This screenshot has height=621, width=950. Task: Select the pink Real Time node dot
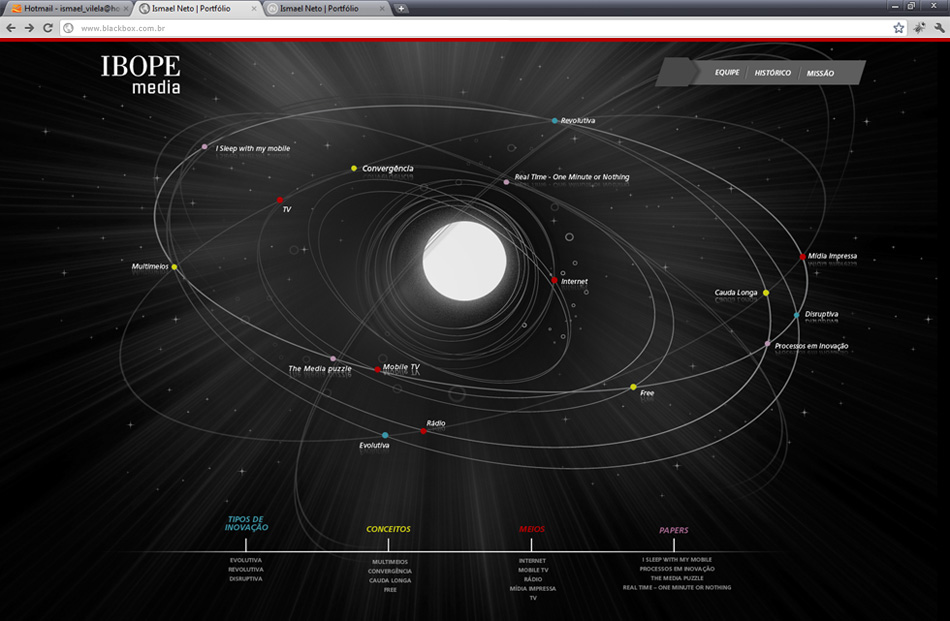(507, 182)
